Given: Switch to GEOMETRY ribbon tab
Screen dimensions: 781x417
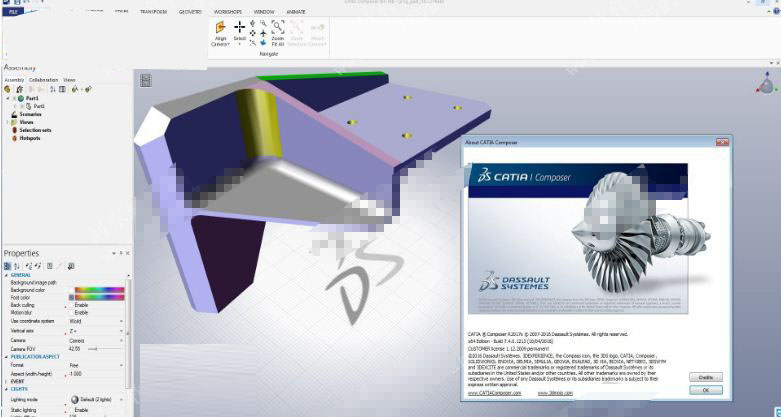Looking at the screenshot, I should 190,11.
